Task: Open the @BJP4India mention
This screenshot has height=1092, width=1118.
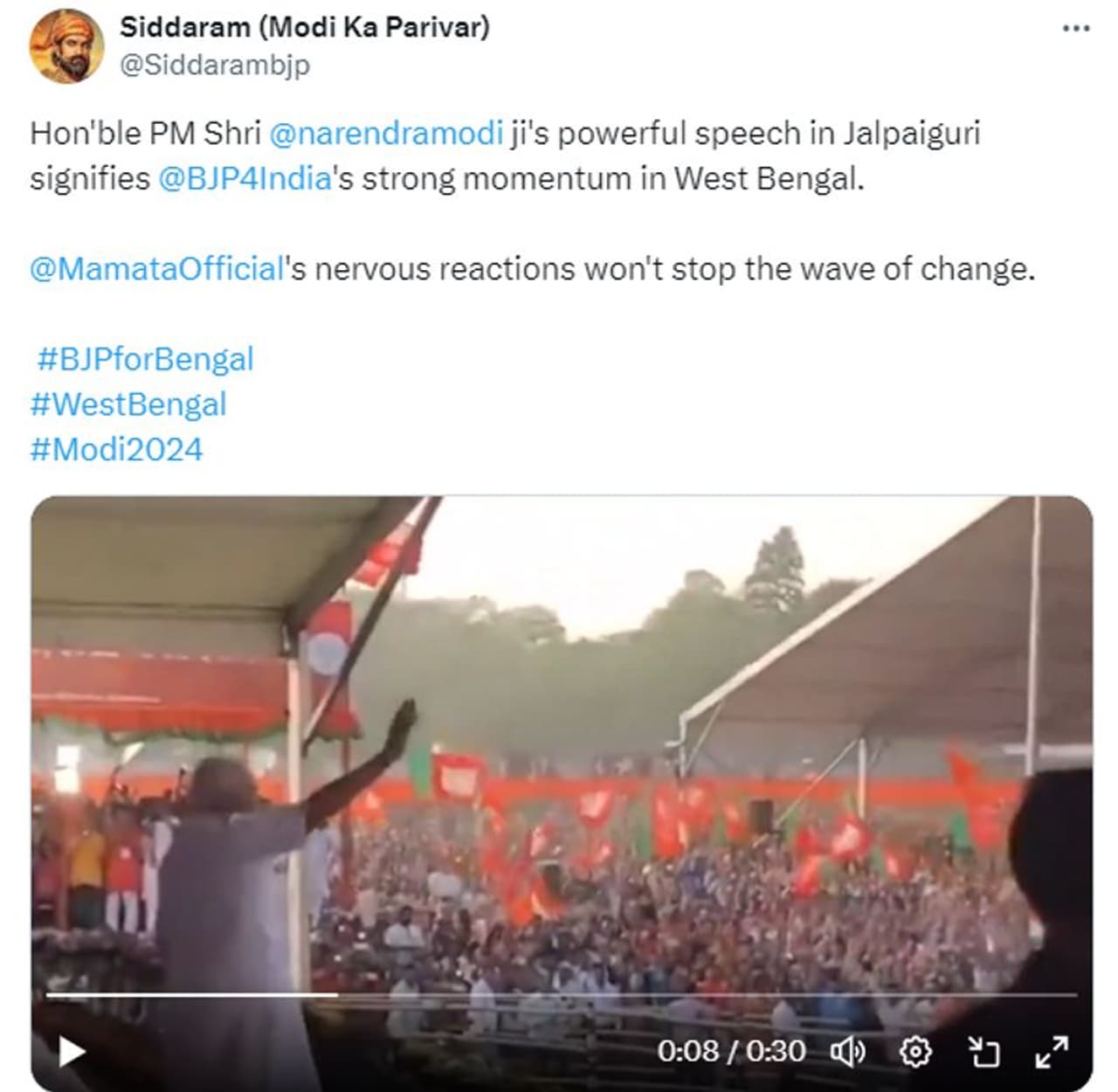Action: pos(245,179)
